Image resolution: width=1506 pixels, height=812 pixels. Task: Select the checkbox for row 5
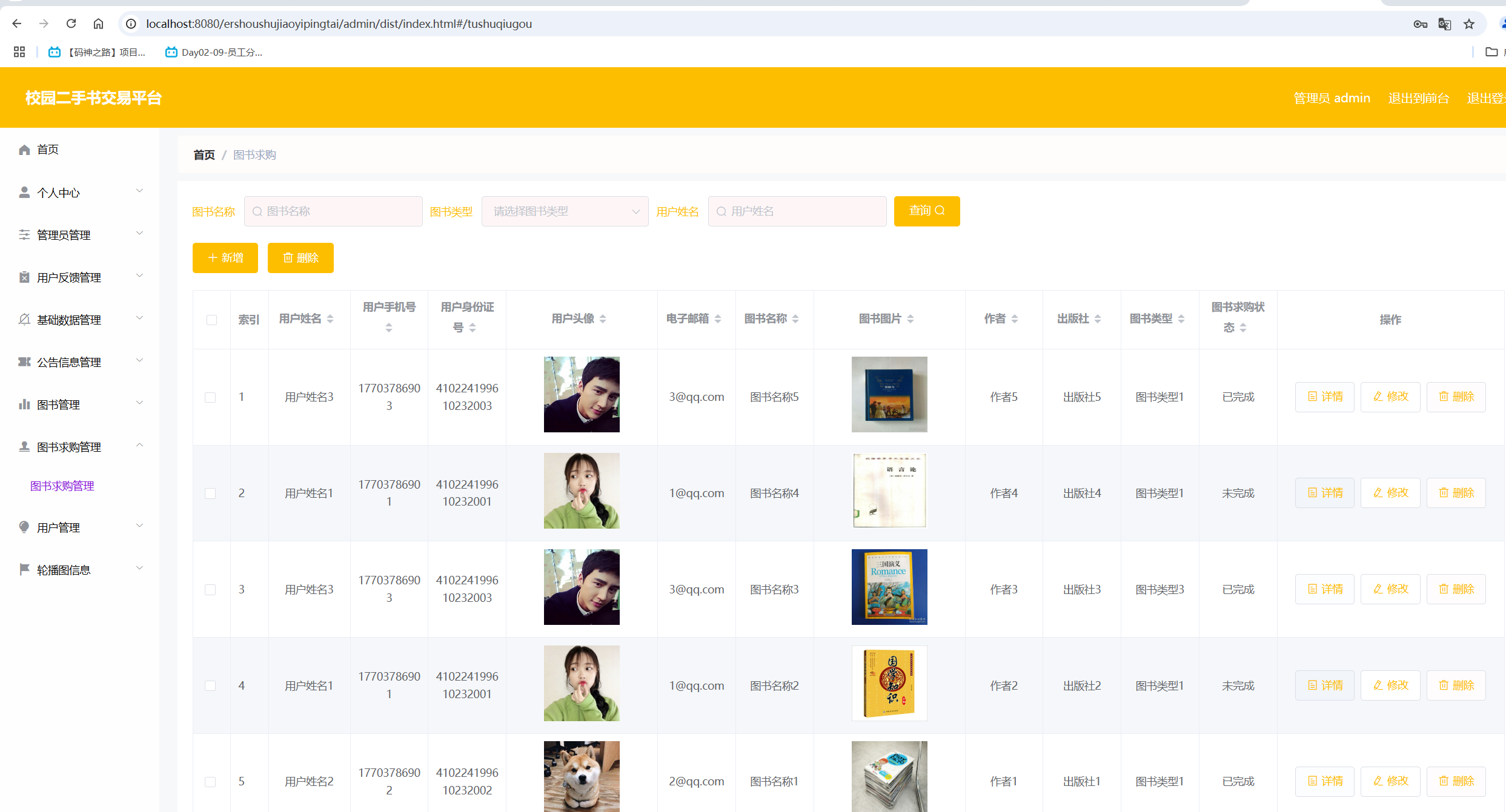pyautogui.click(x=211, y=781)
